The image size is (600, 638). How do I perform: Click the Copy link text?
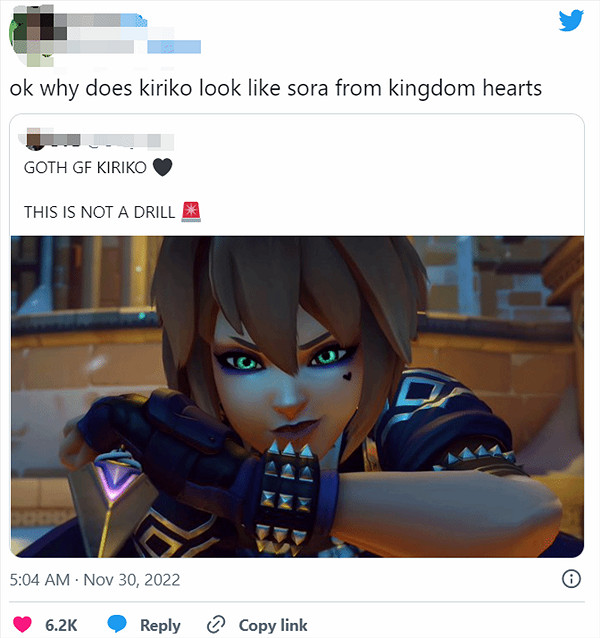point(273,625)
